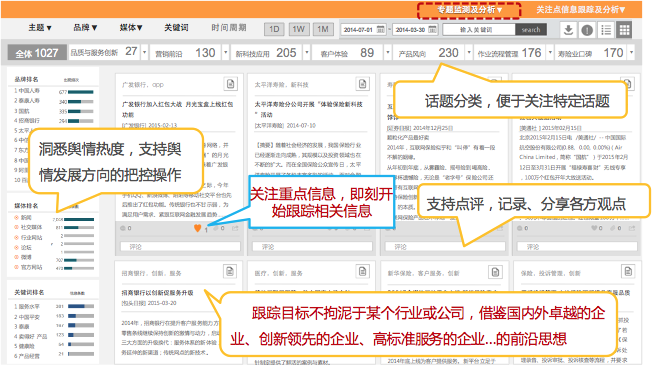The image size is (652, 367).
Task: Toggle 社交媒体 media filter marker
Action: pyautogui.click(x=16, y=227)
